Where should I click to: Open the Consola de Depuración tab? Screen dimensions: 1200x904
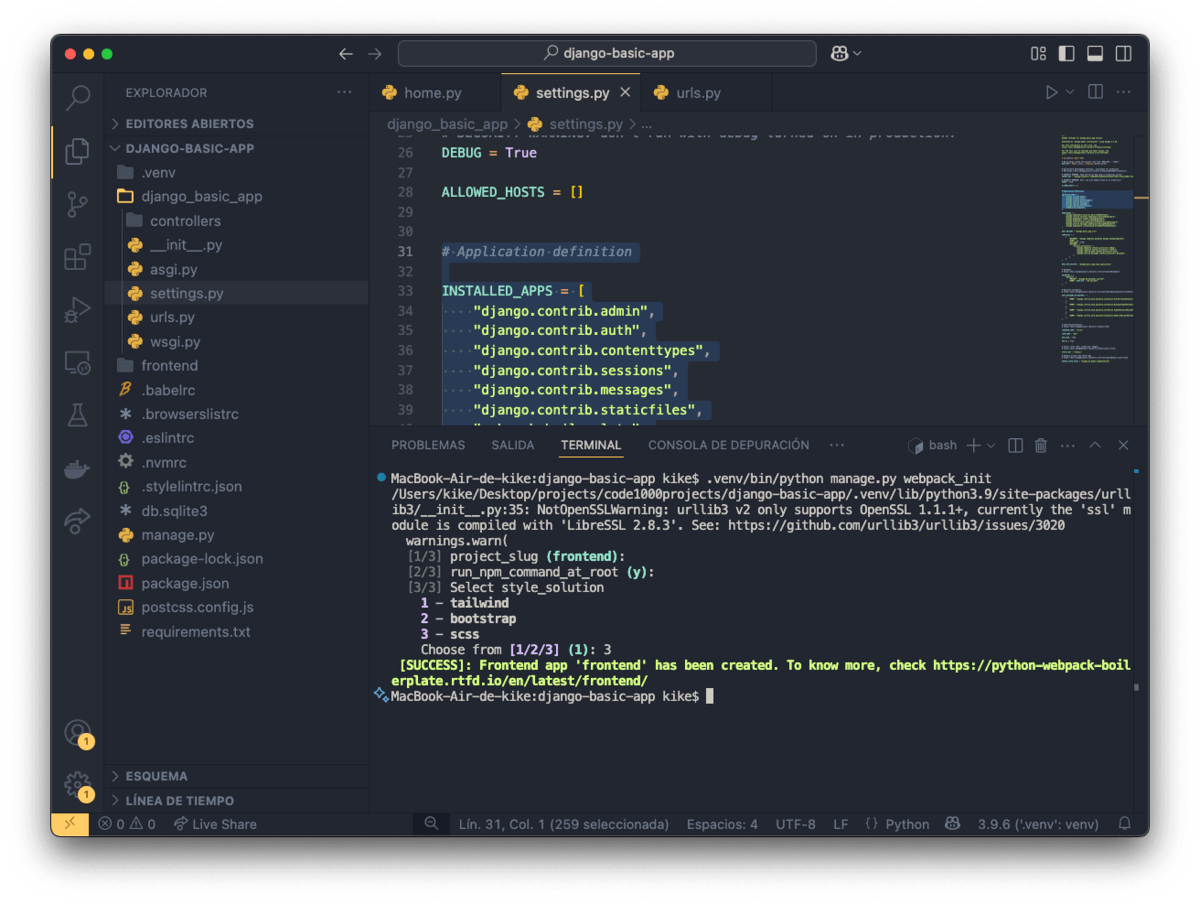(729, 445)
